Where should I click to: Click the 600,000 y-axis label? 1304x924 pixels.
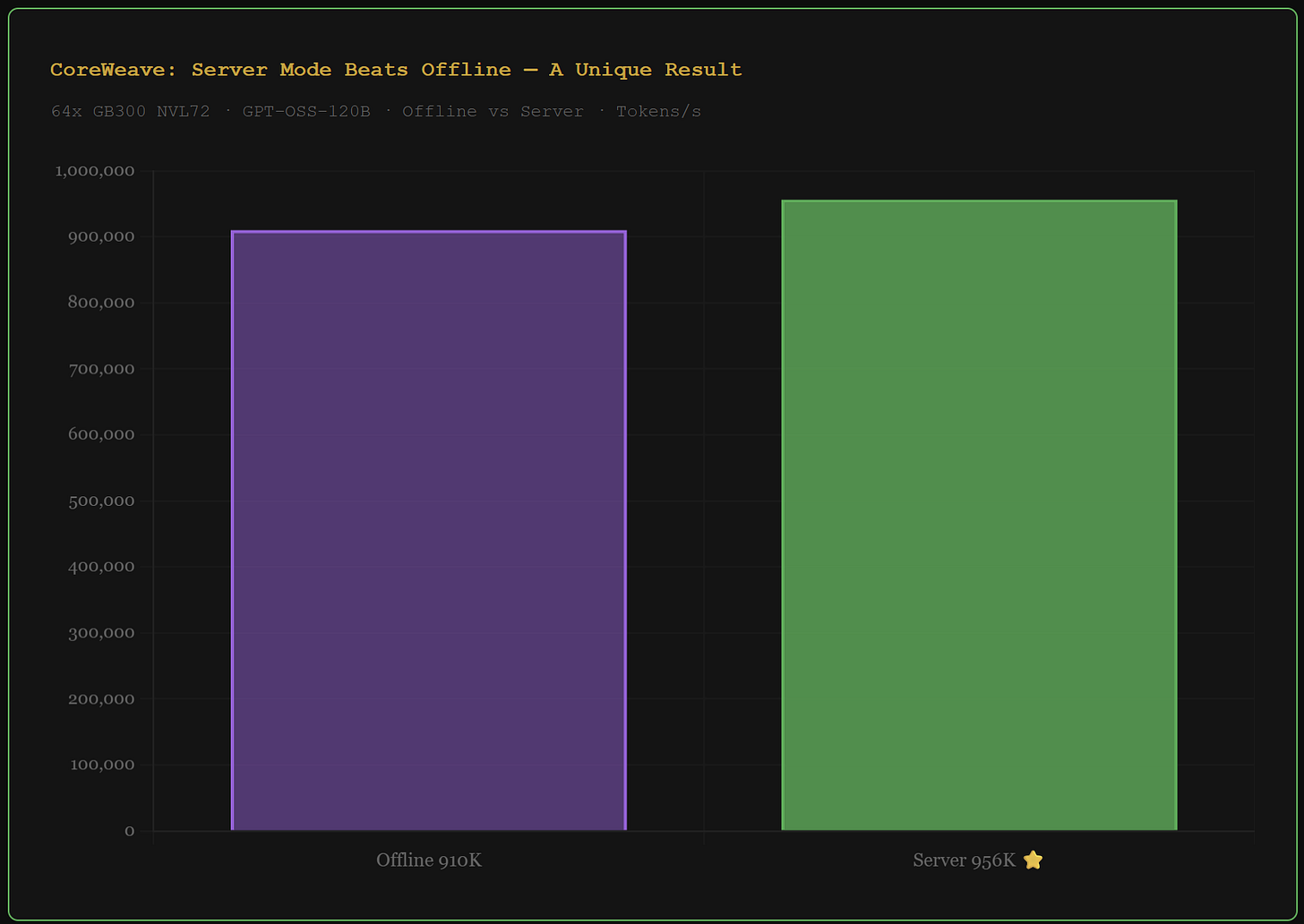101,434
